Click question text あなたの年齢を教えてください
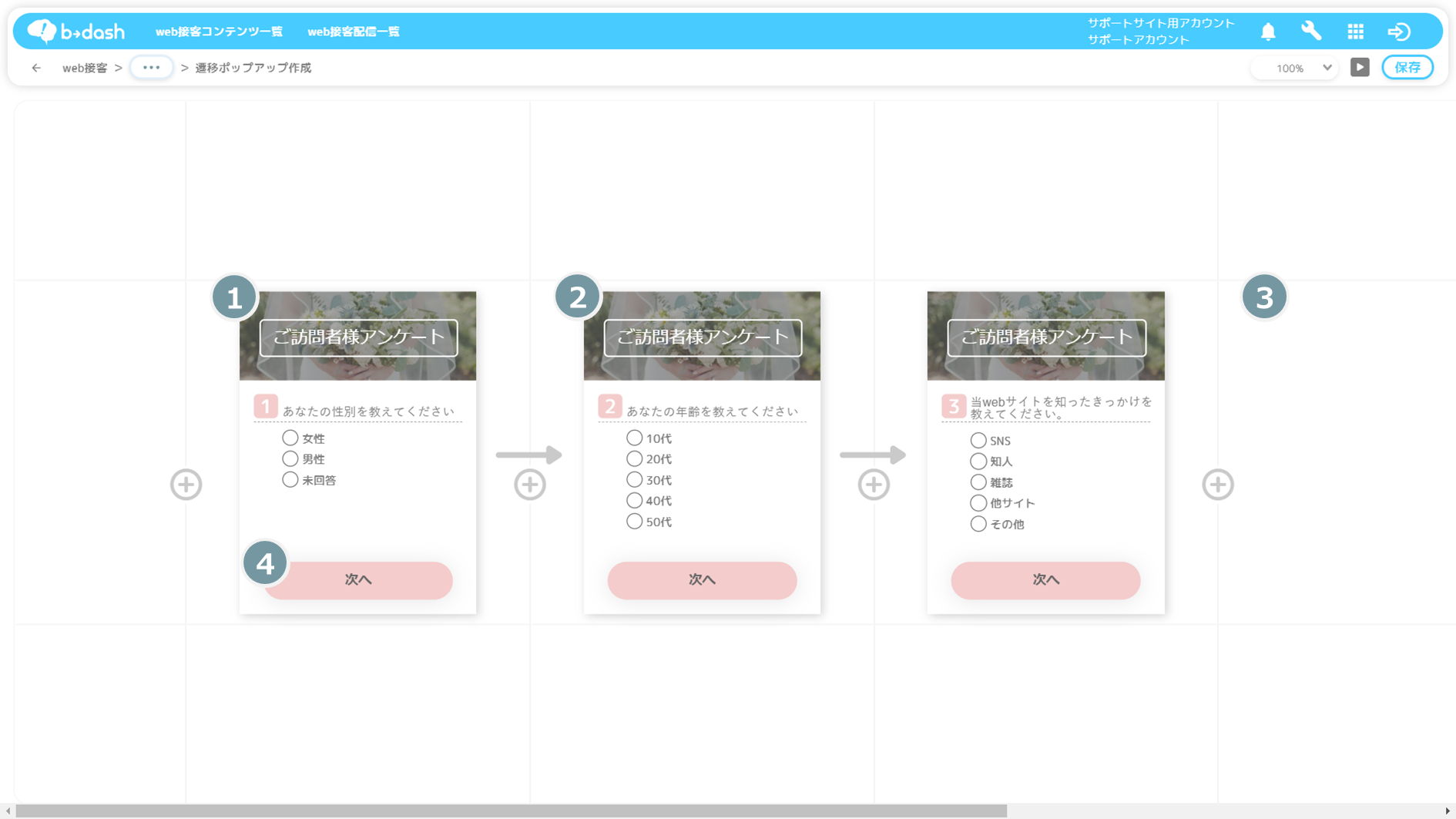Viewport: 1456px width, 819px height. point(713,411)
